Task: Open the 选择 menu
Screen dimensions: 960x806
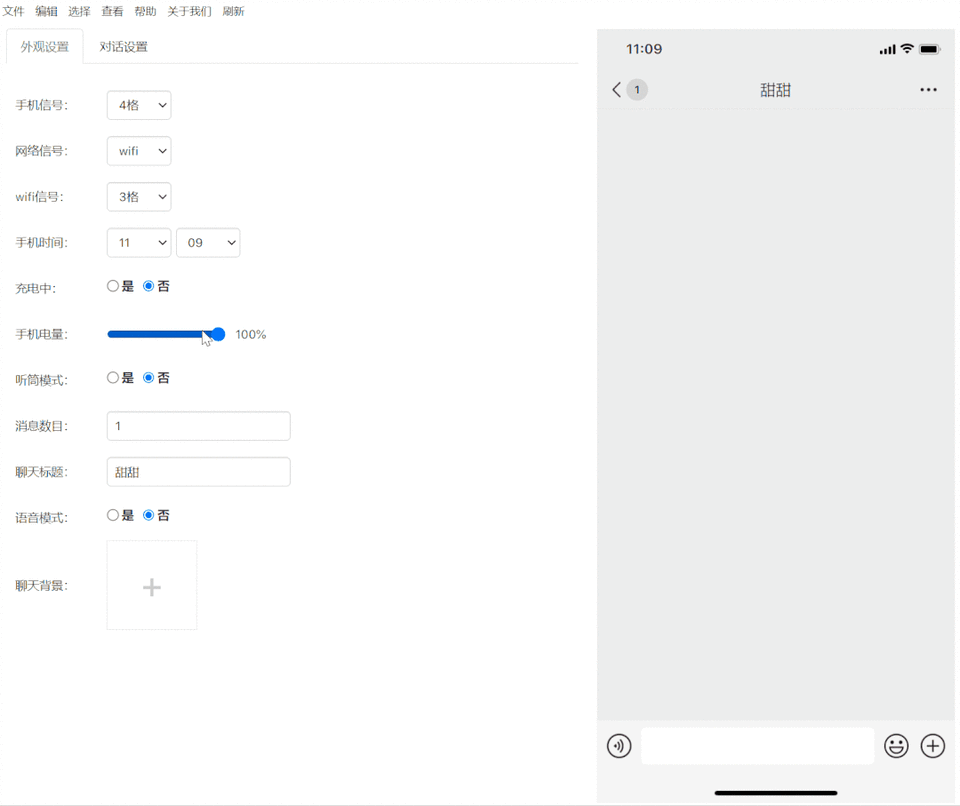Action: [80, 11]
